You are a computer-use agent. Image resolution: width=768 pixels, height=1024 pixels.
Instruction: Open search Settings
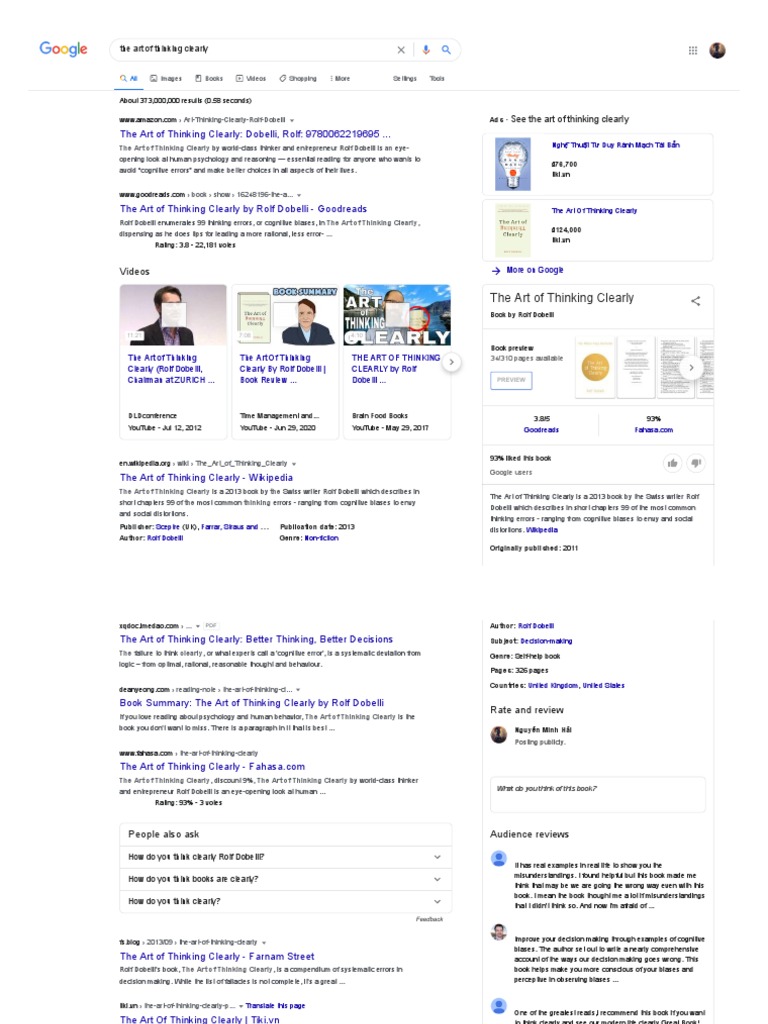pyautogui.click(x=404, y=78)
